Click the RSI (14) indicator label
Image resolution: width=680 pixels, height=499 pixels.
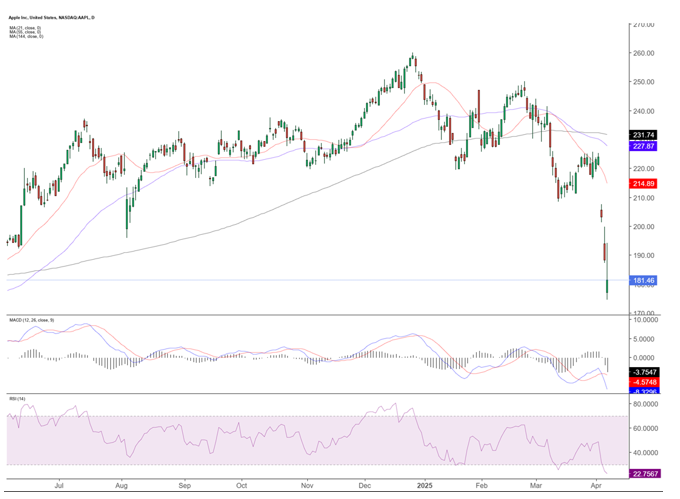(x=16, y=400)
